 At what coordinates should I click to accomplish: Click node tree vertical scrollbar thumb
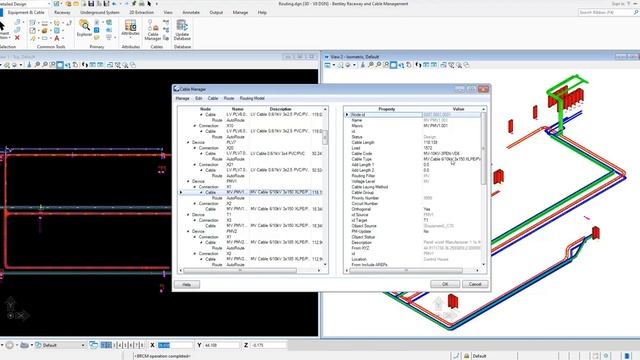click(x=325, y=137)
